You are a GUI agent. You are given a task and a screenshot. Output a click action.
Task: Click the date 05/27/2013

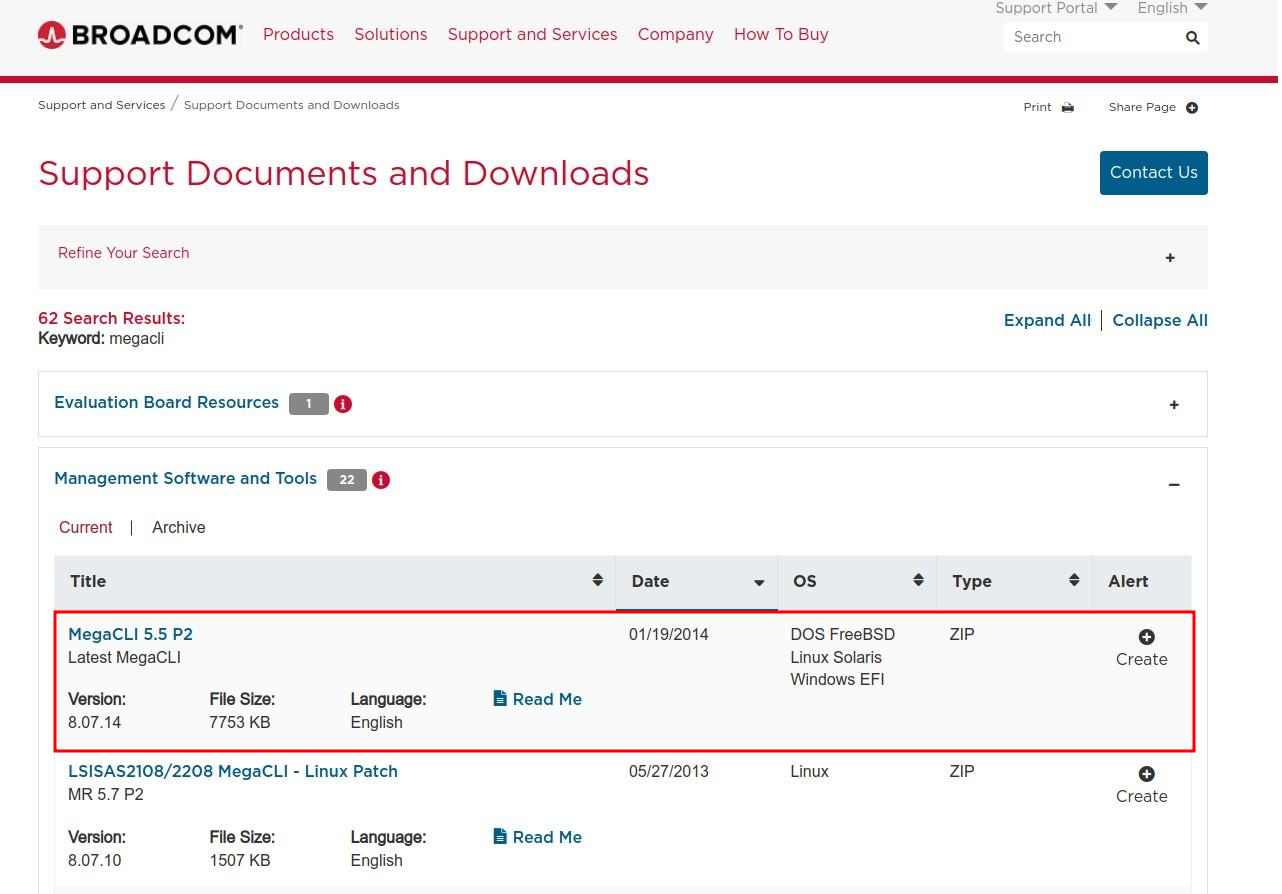(668, 771)
